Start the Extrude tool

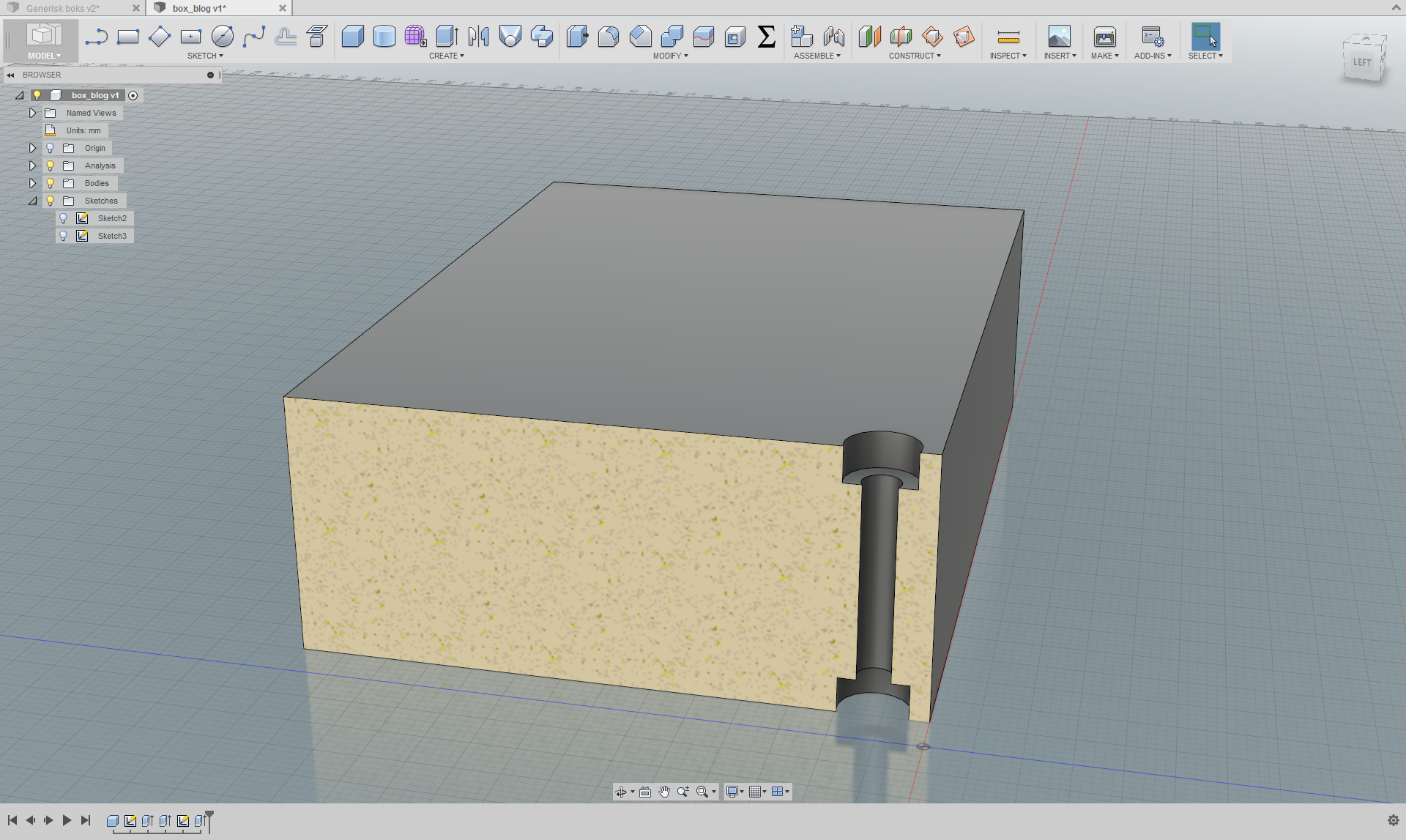point(447,36)
